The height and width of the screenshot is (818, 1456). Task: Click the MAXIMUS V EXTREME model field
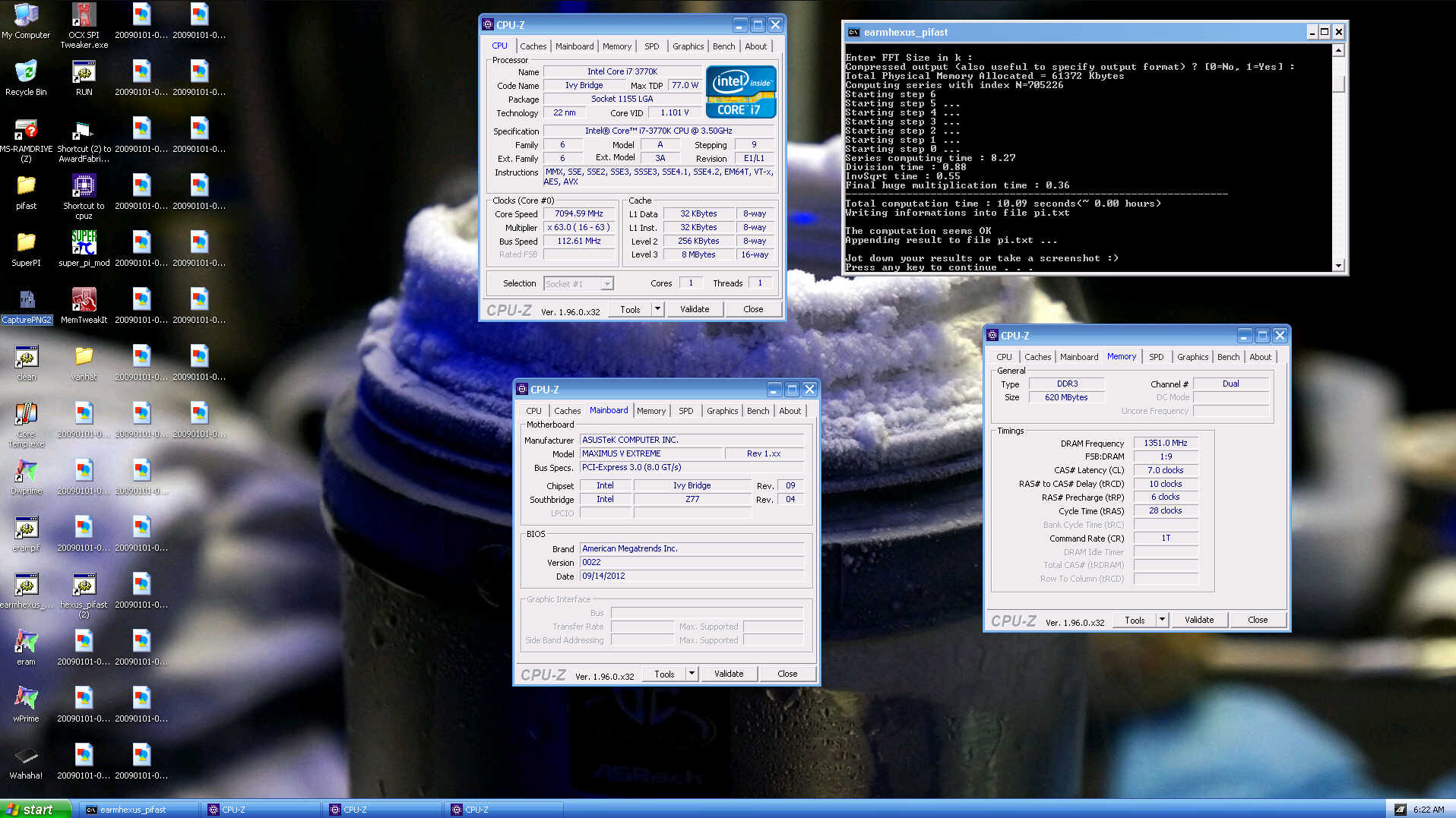pos(650,453)
